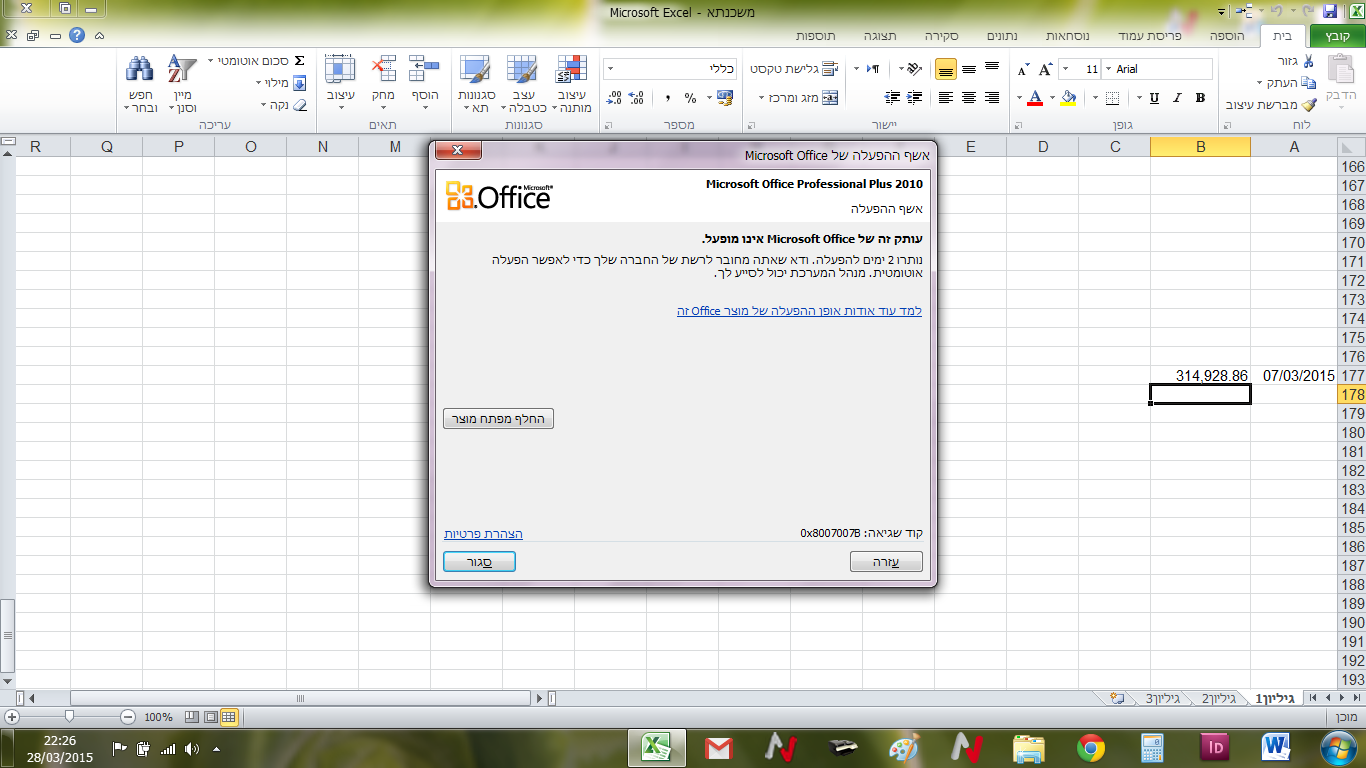Click row header 185
Image resolution: width=1366 pixels, height=768 pixels.
(x=1353, y=528)
